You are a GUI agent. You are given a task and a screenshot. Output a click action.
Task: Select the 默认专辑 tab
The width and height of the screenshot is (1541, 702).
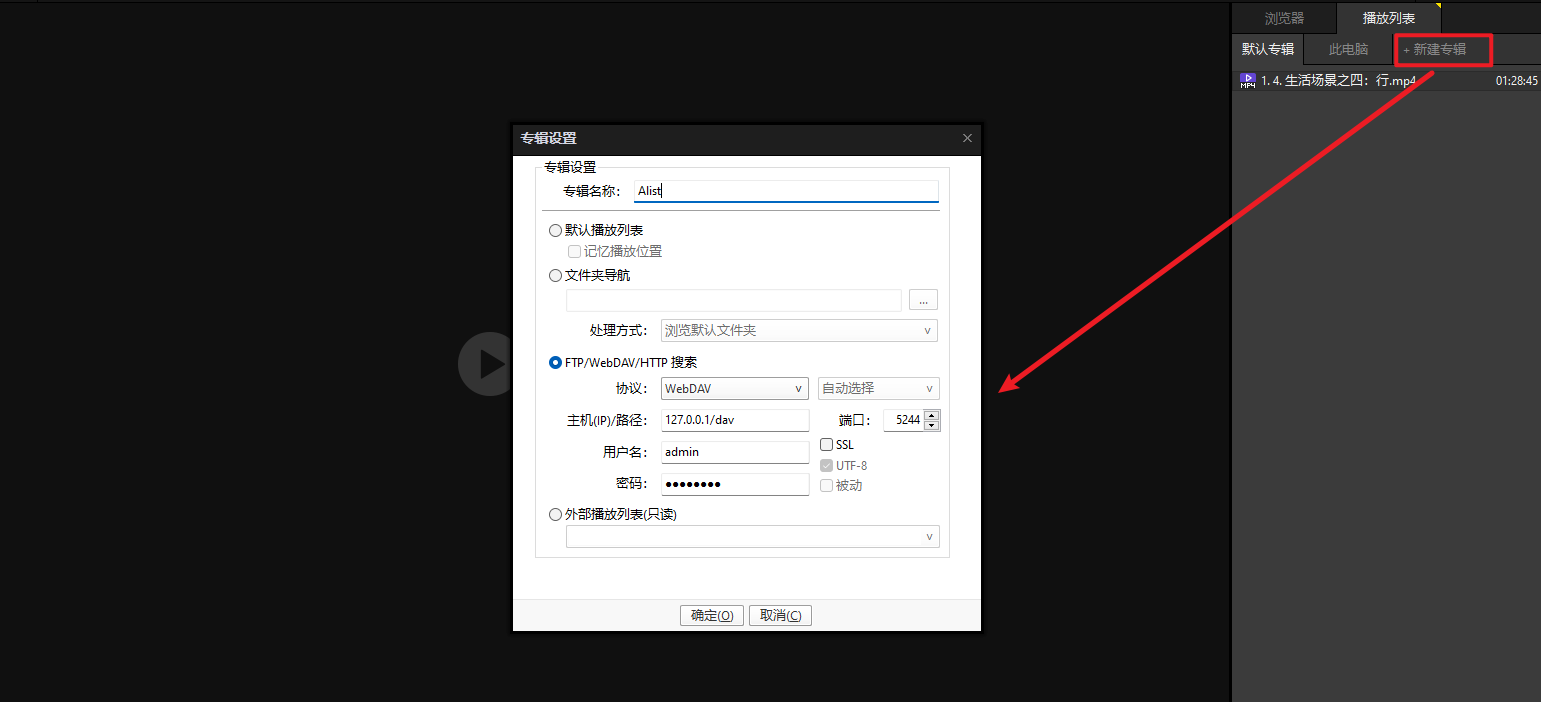[1267, 49]
